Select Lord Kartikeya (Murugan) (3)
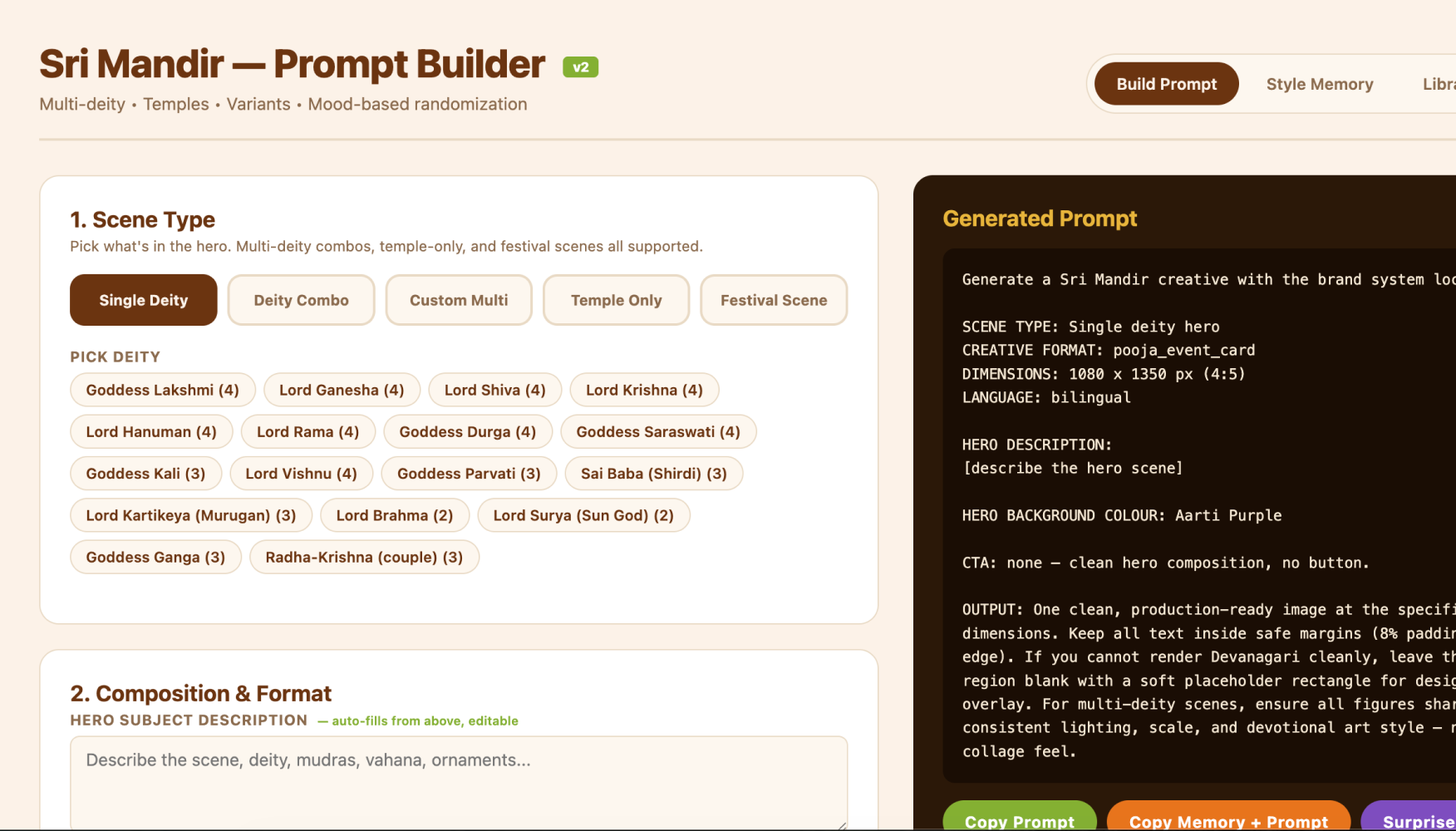 [x=191, y=515]
